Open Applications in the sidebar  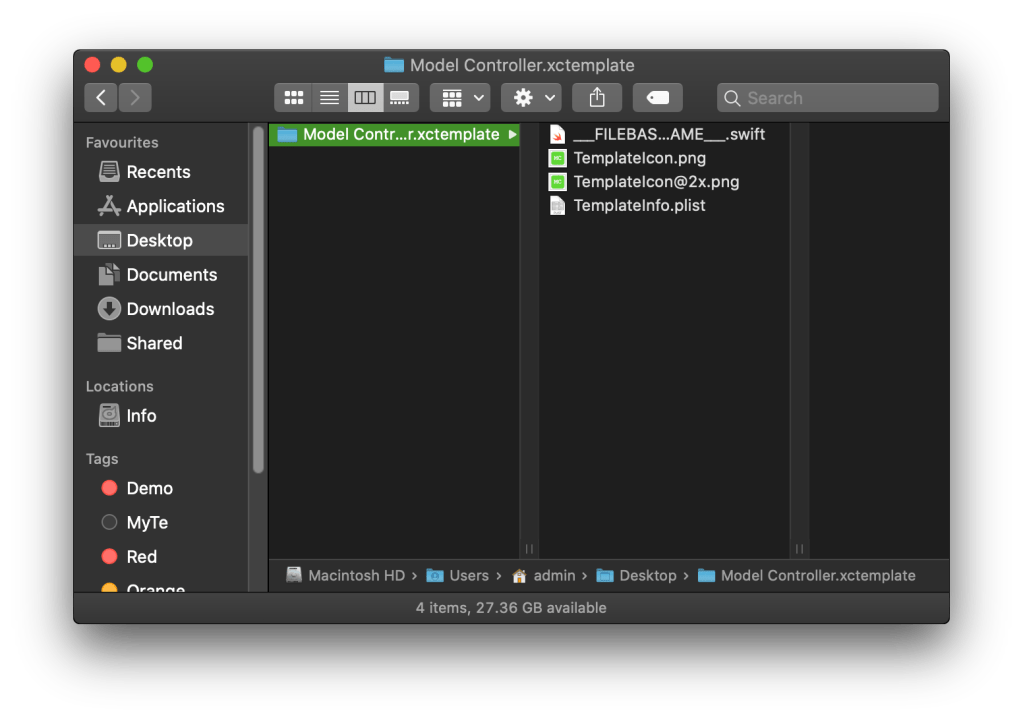pyautogui.click(x=174, y=206)
